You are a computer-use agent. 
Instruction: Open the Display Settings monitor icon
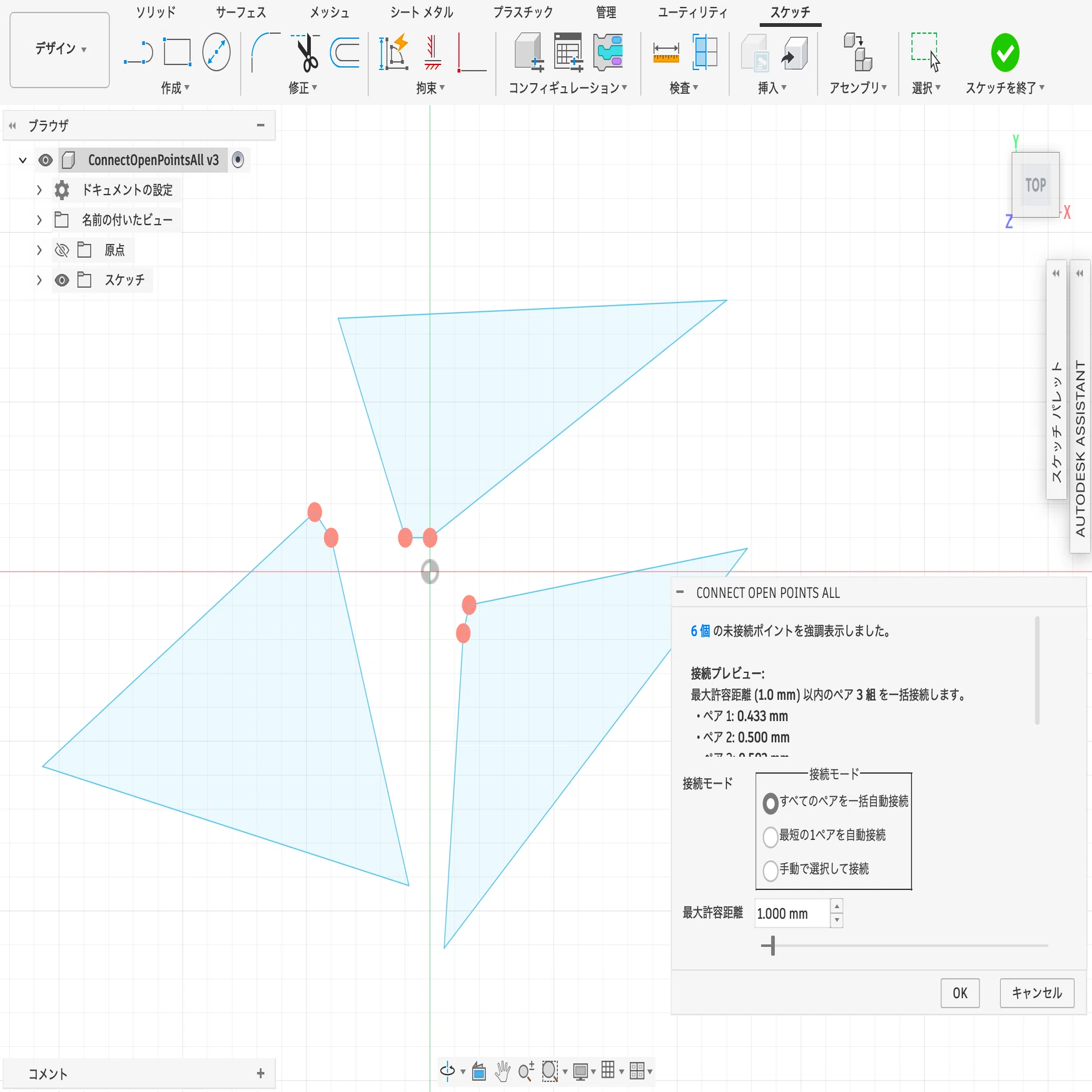click(580, 1071)
